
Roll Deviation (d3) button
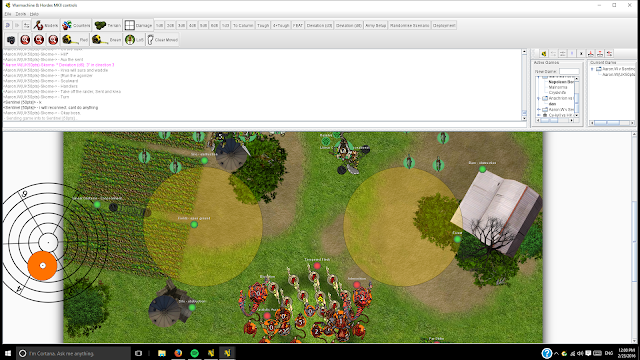click(319, 25)
